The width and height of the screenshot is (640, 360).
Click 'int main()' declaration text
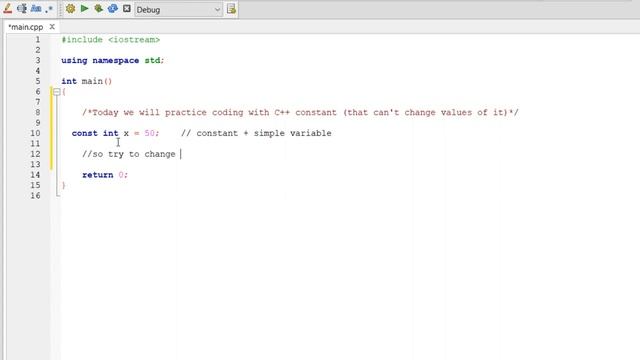click(87, 81)
